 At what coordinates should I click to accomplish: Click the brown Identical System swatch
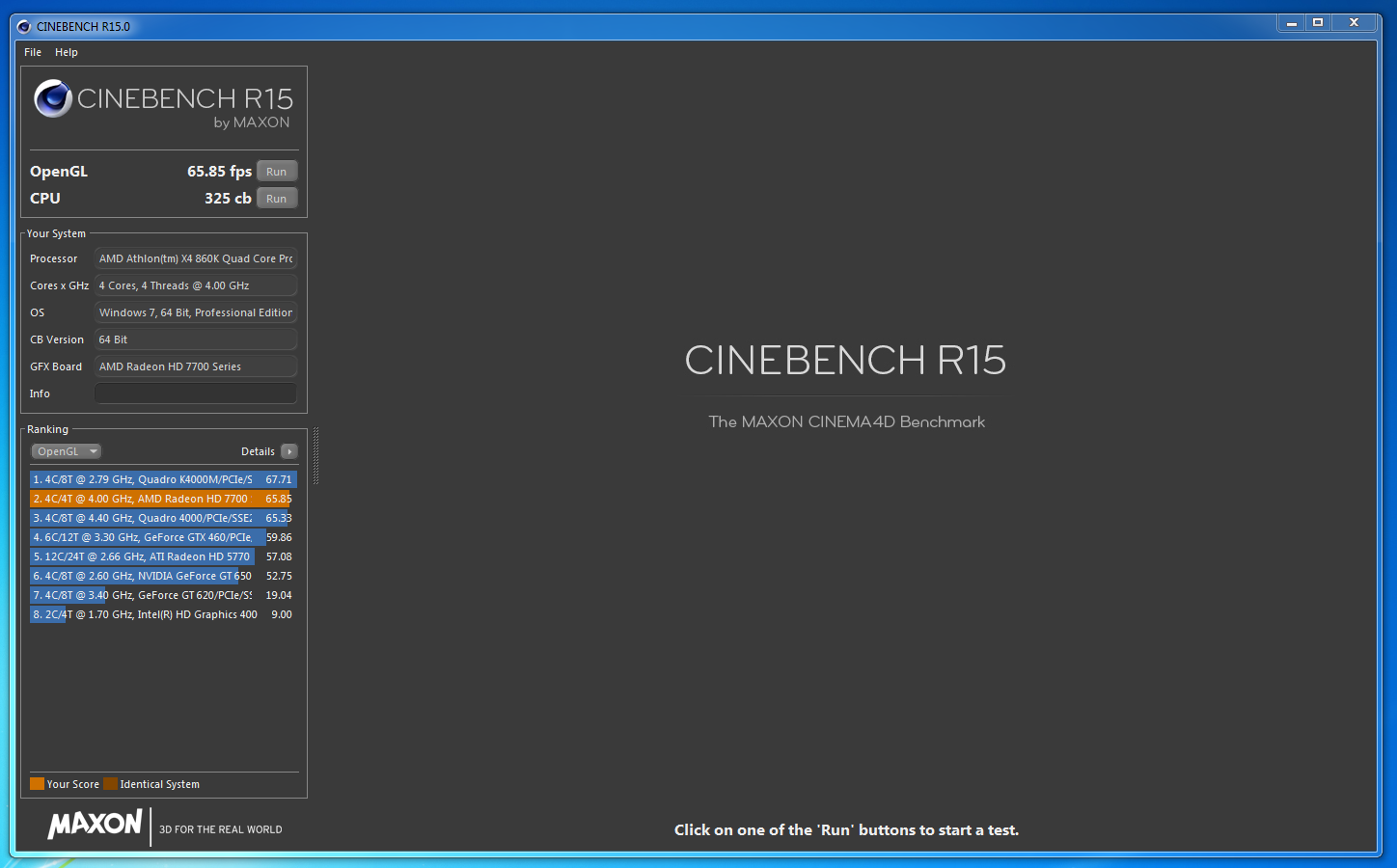tap(110, 784)
